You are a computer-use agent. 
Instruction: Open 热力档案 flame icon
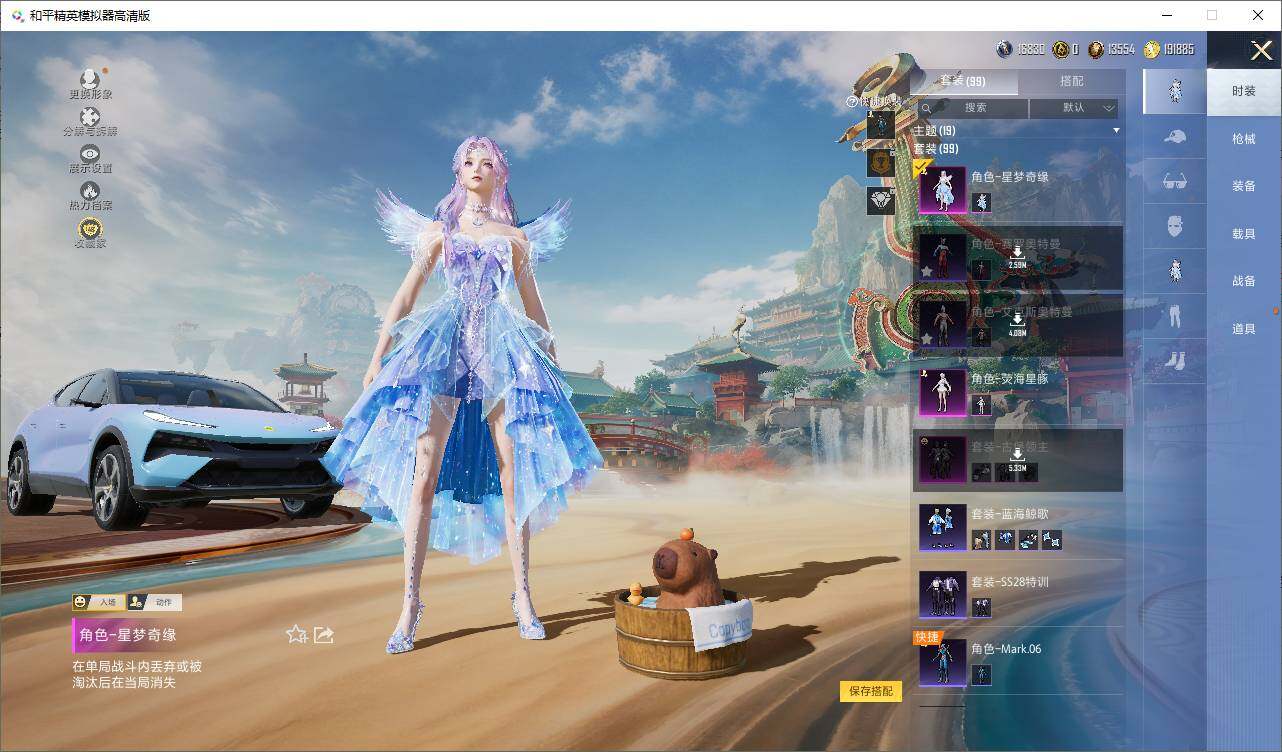90,190
